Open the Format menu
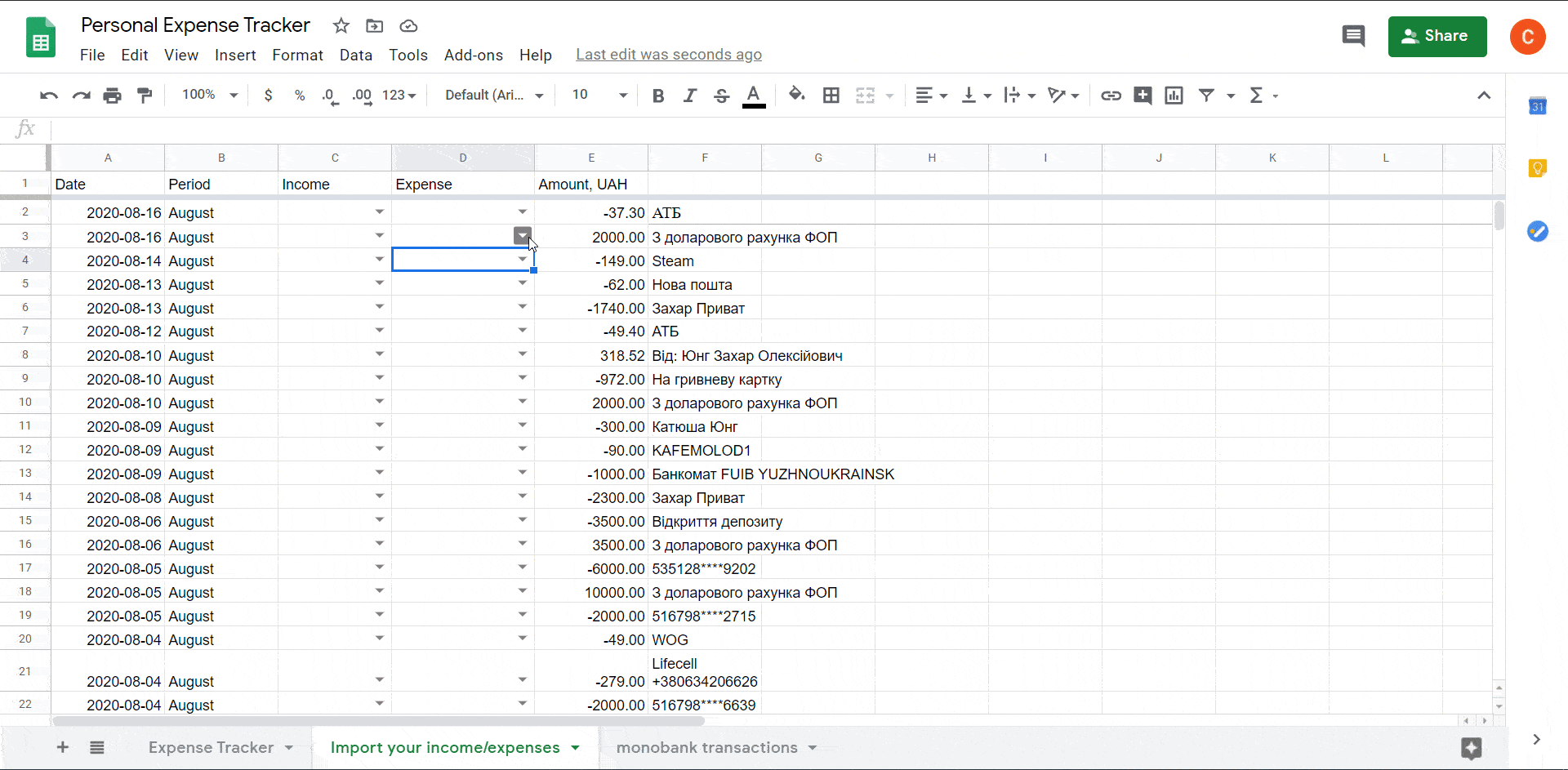Image resolution: width=1568 pixels, height=770 pixels. 297,55
